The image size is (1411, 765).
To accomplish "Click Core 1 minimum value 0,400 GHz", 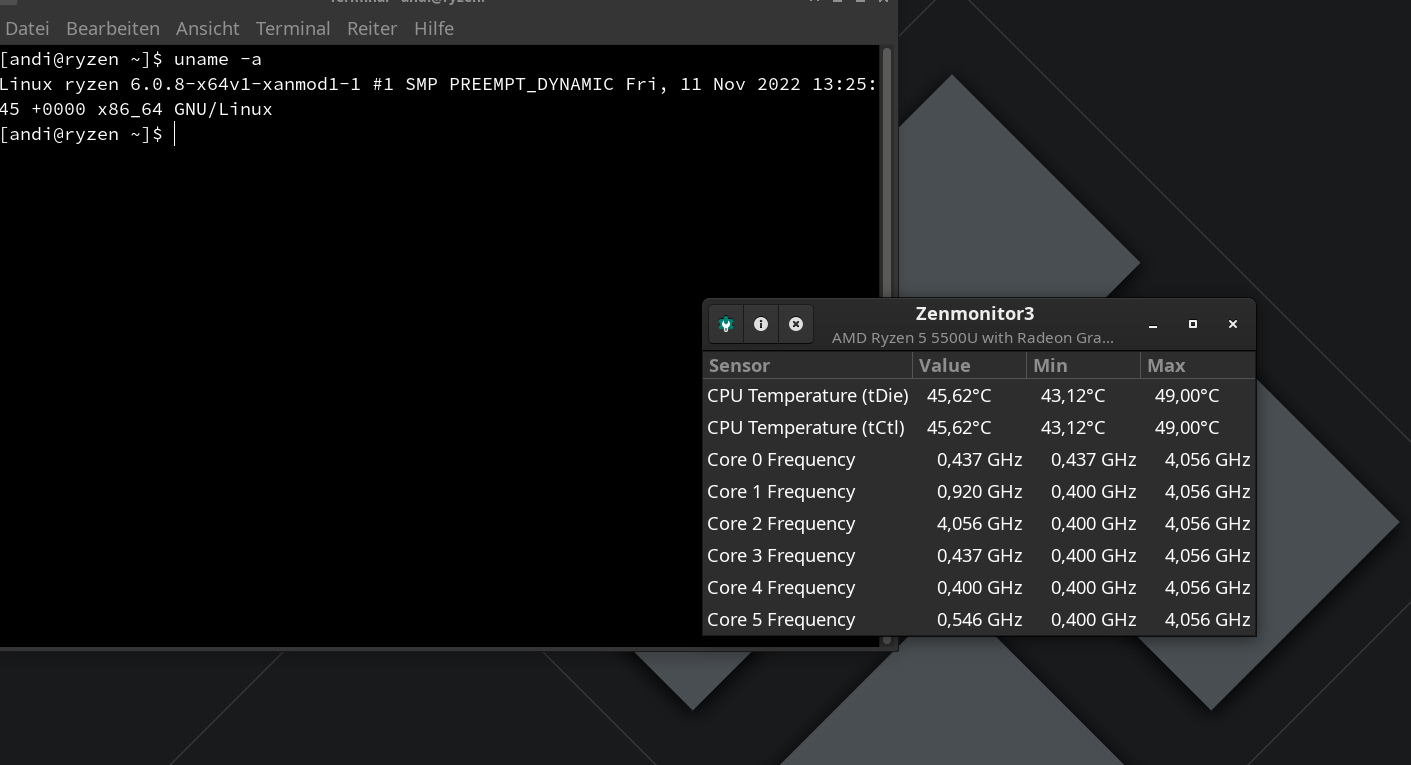I will [1094, 492].
